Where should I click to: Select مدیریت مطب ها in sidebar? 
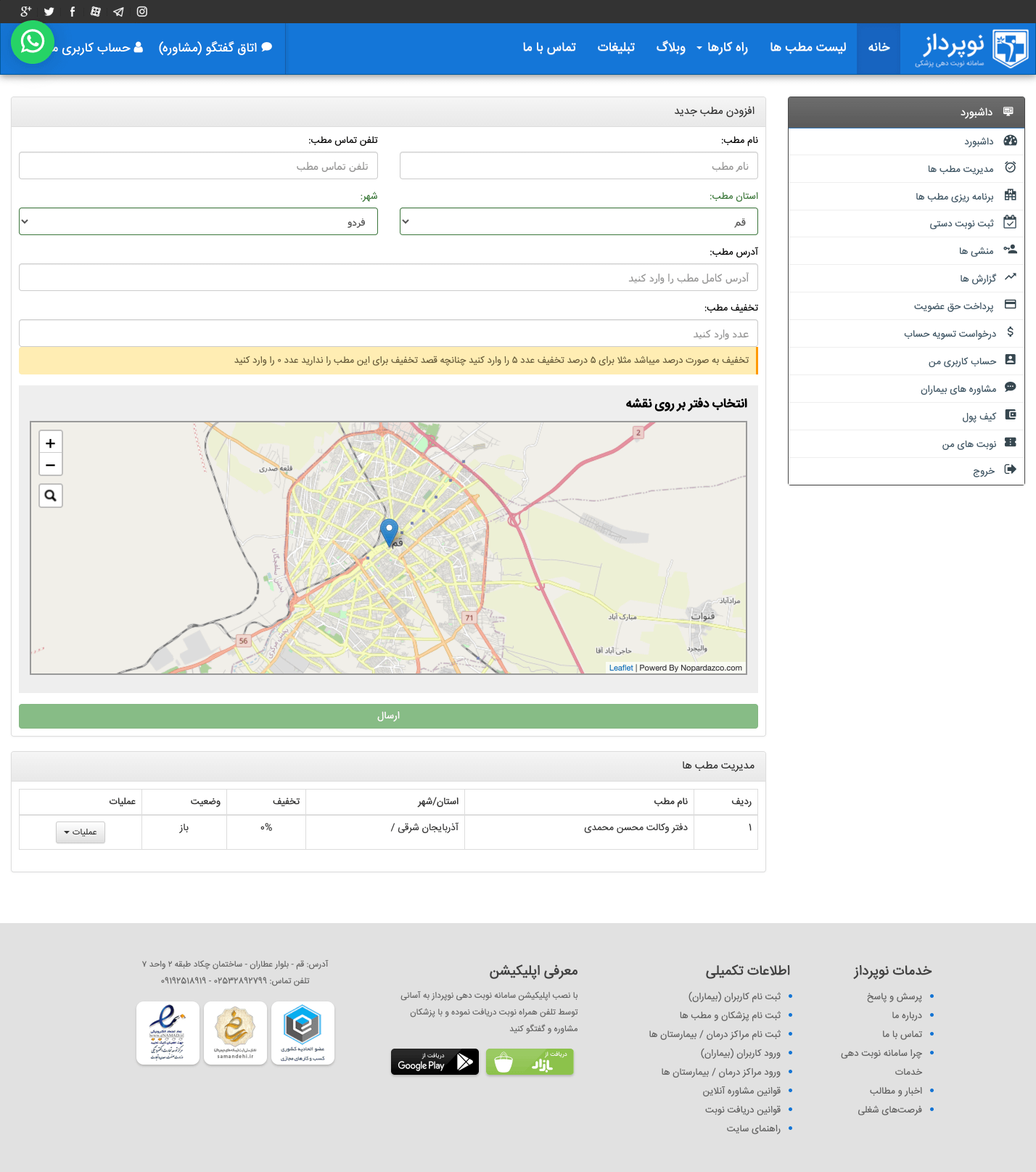[960, 169]
